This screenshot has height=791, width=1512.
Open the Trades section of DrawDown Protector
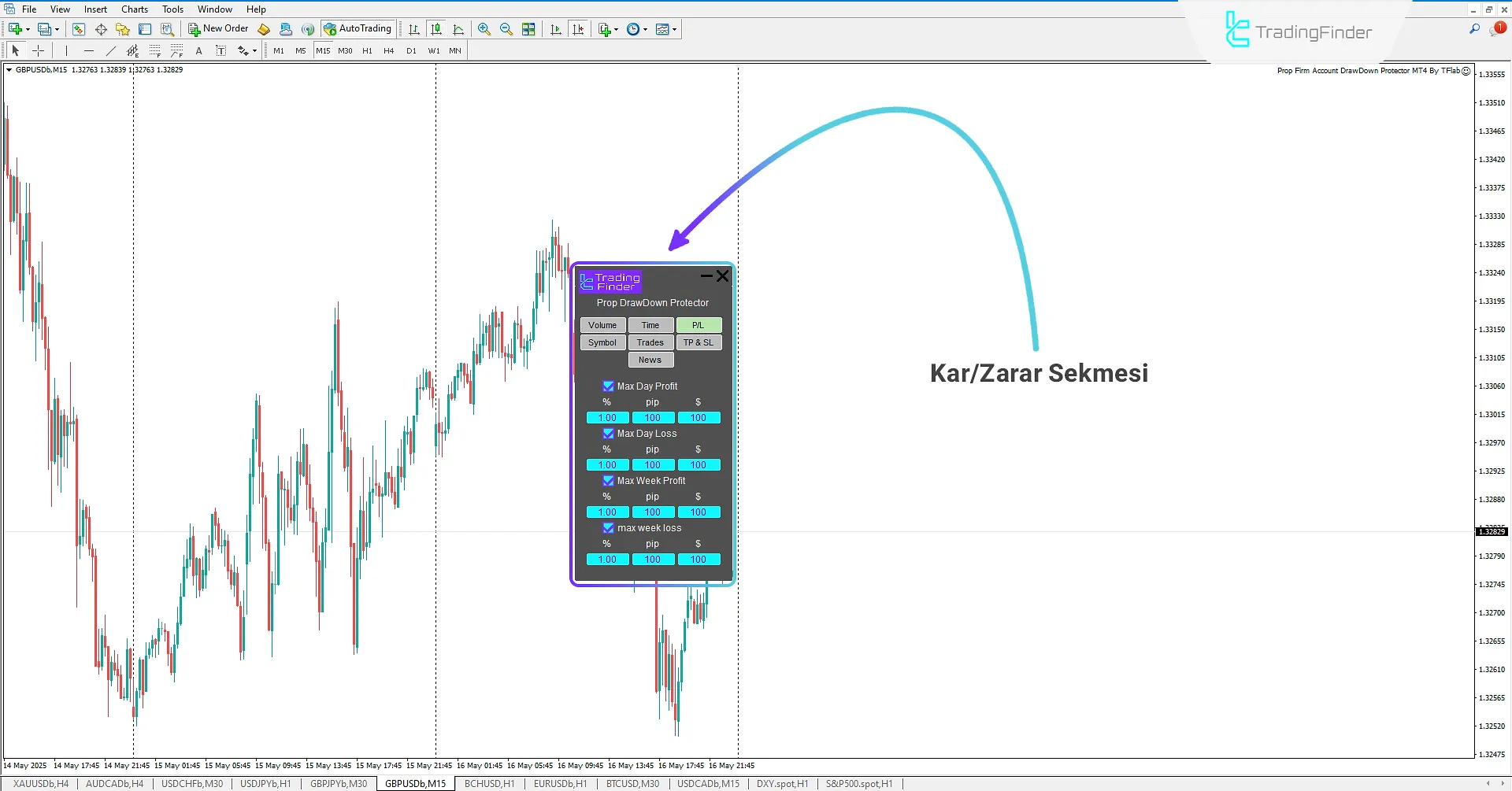(650, 342)
